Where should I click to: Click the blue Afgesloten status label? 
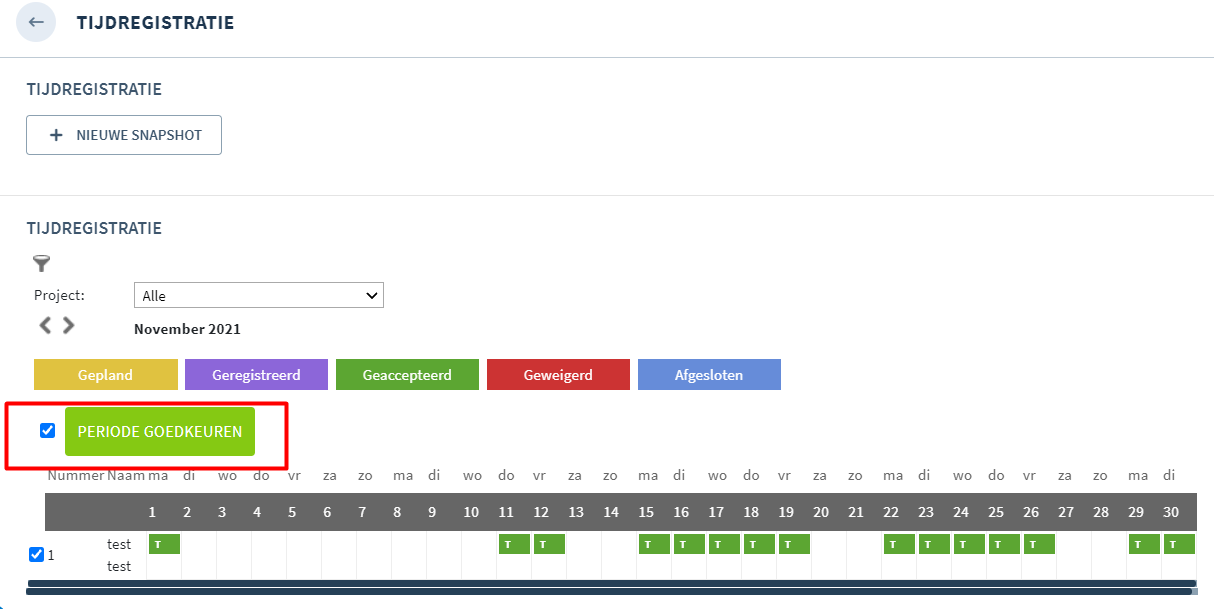click(709, 375)
